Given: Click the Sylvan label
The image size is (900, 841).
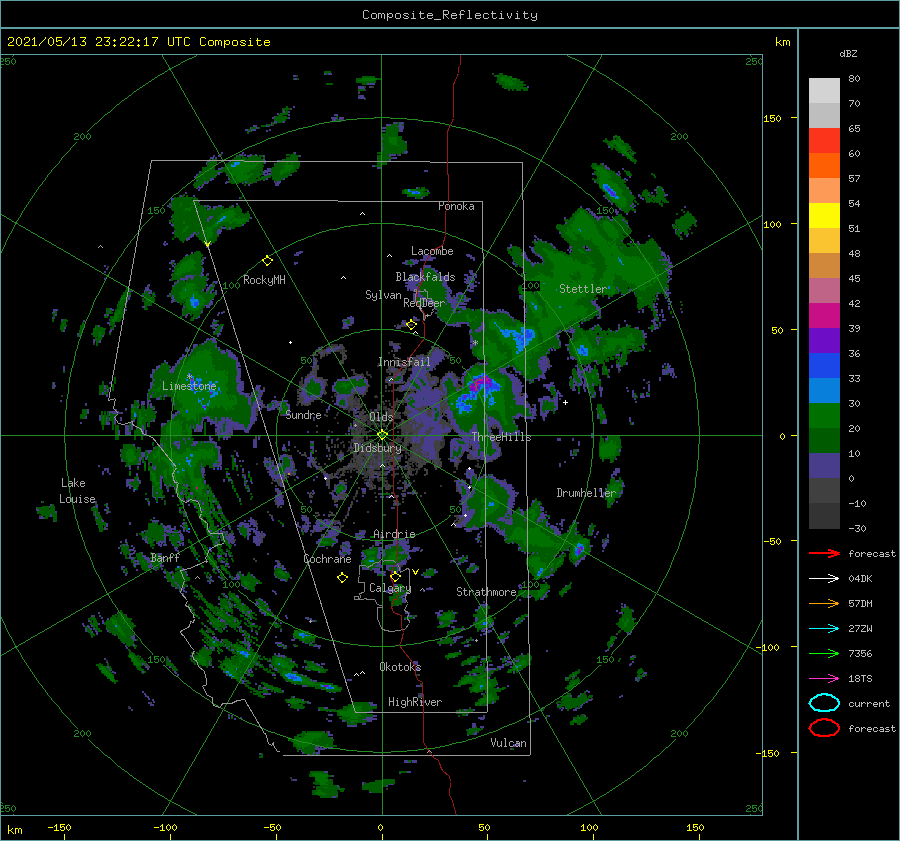Looking at the screenshot, I should coord(383,295).
